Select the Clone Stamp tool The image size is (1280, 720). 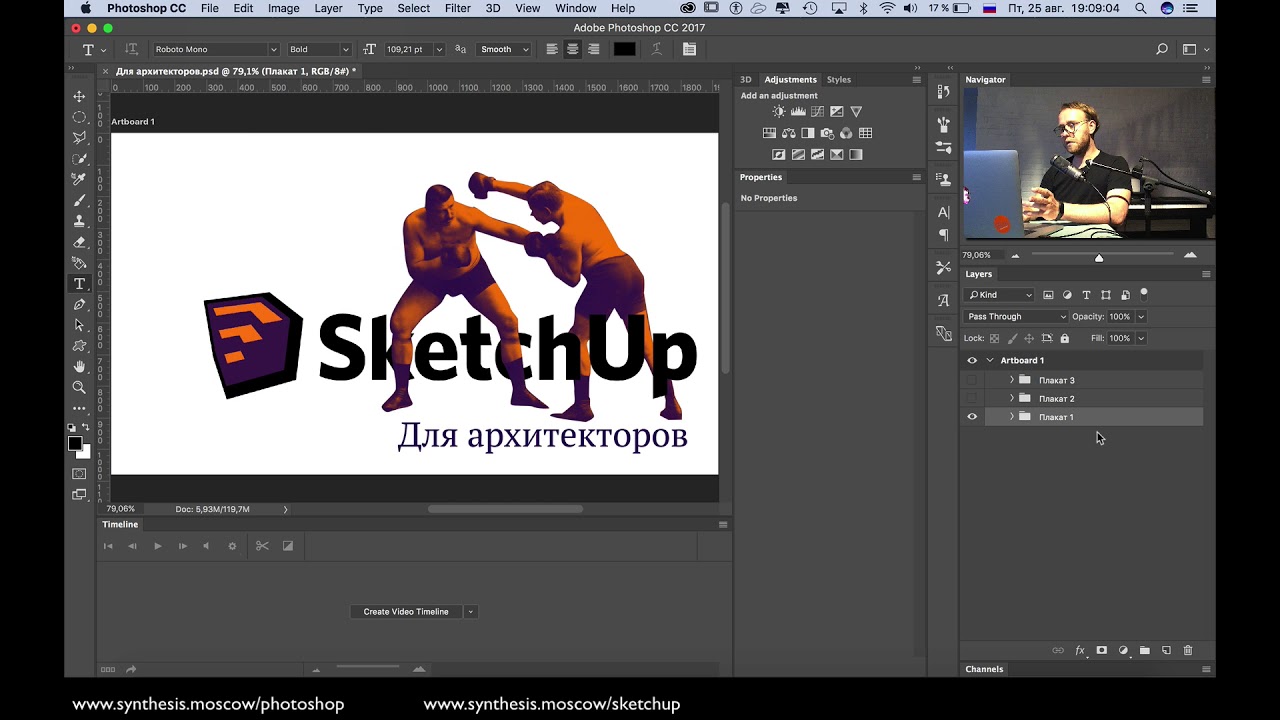79,221
